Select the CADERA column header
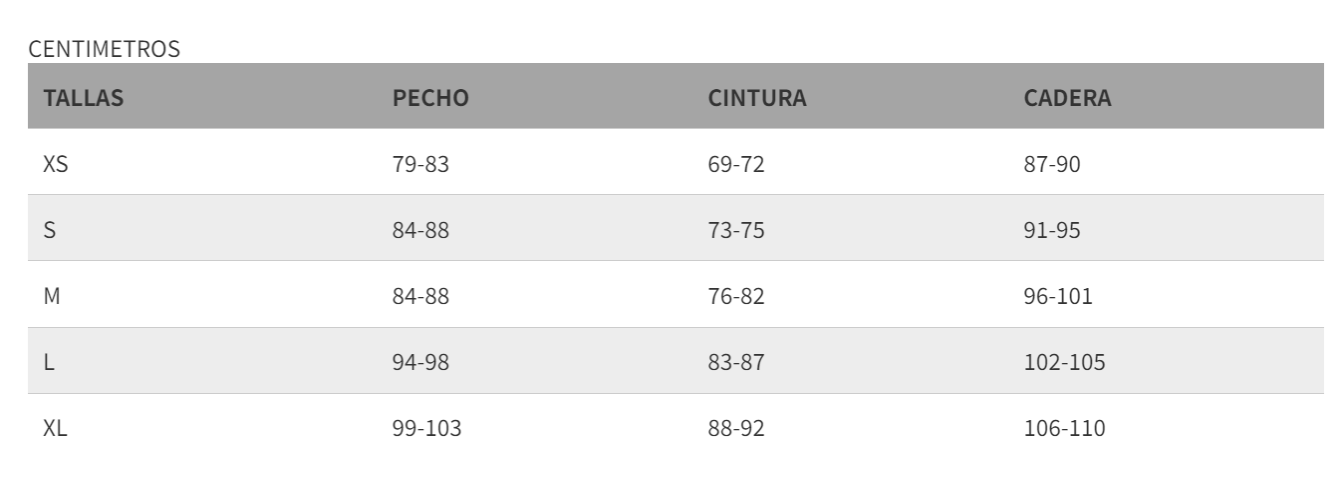This screenshot has width=1334, height=482. click(x=1067, y=98)
